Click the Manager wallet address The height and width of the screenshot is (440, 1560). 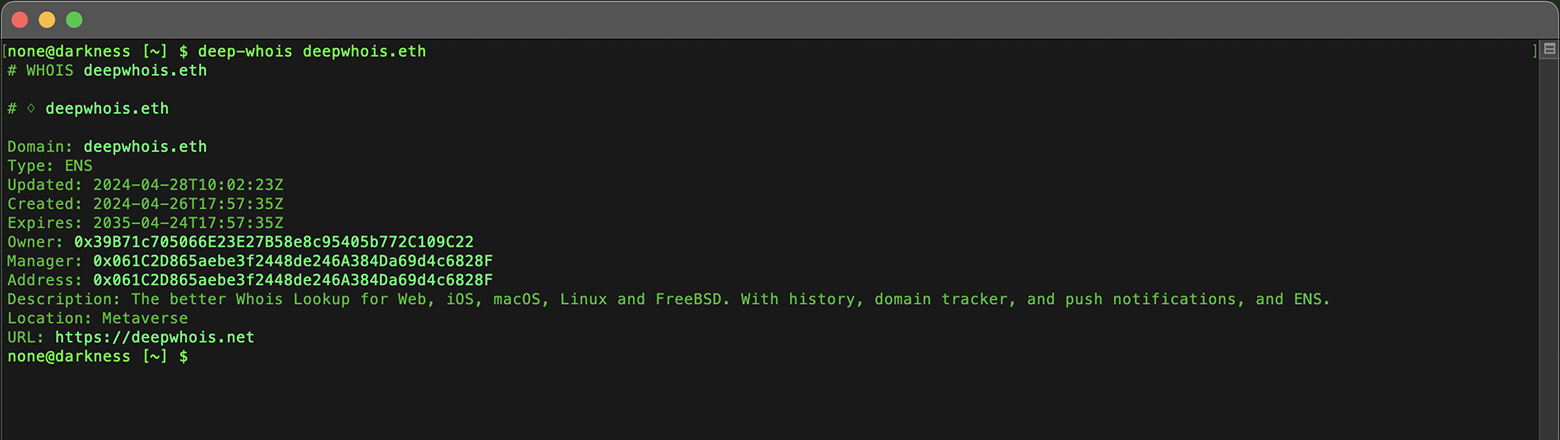point(292,261)
